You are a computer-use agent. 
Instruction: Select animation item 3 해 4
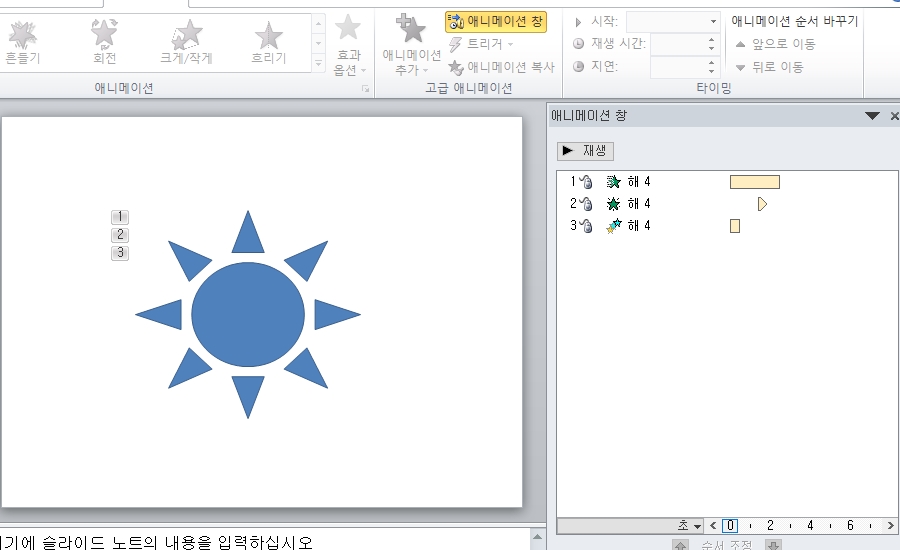[x=727, y=226]
